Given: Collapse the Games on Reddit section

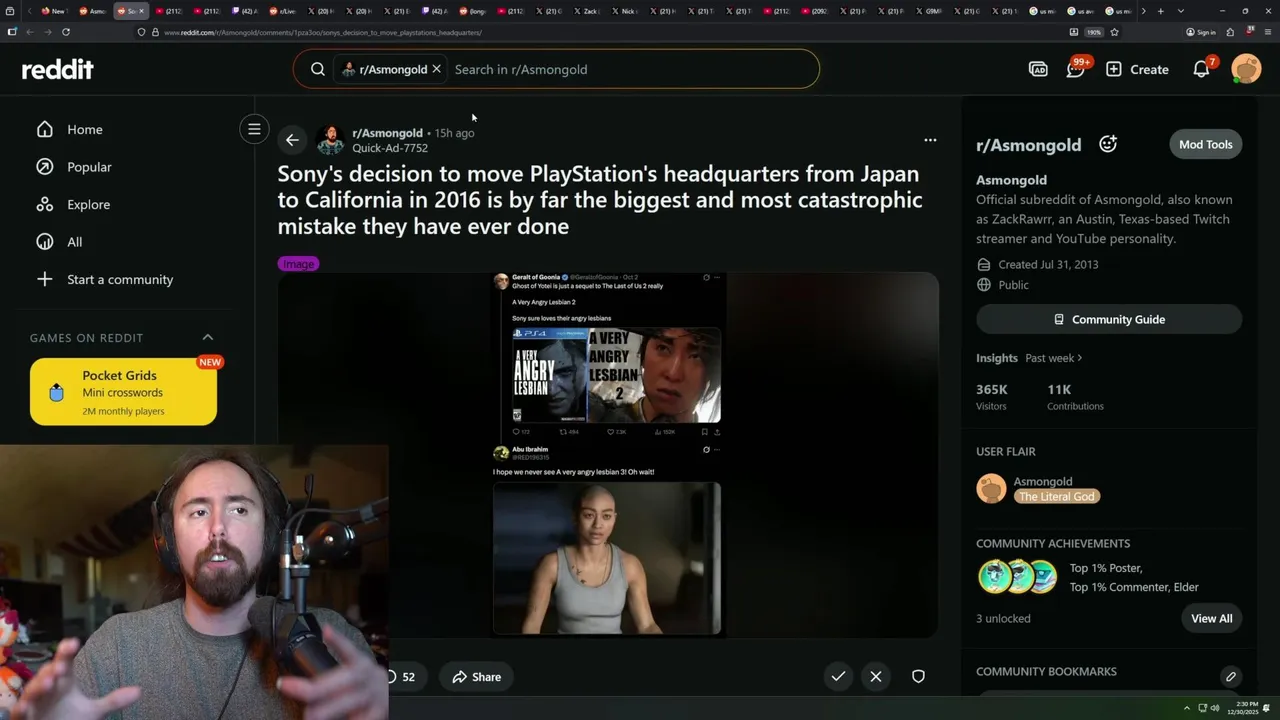Looking at the screenshot, I should 208,337.
